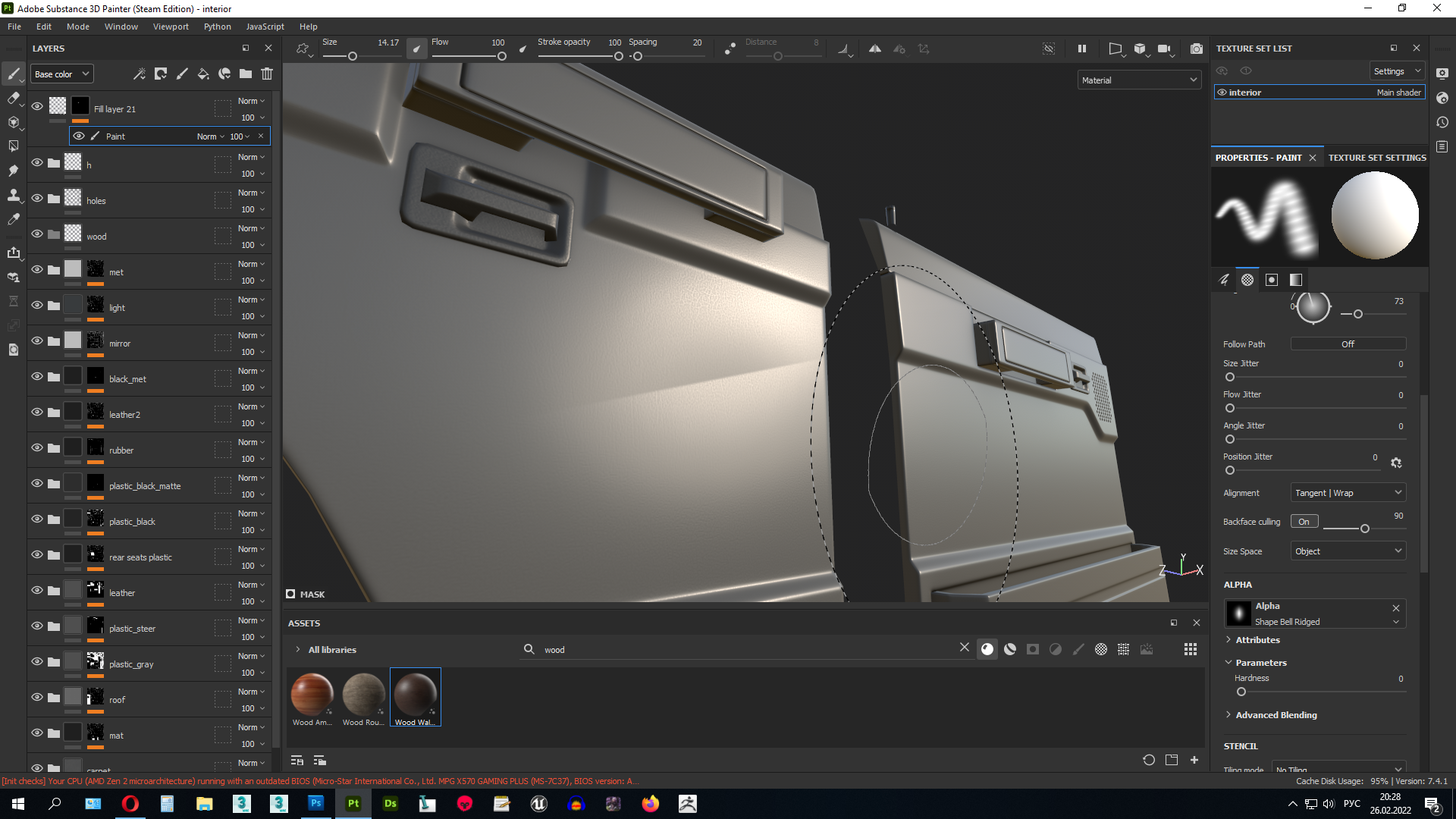The height and width of the screenshot is (819, 1456).
Task: Open the Viewport menu
Action: click(171, 27)
